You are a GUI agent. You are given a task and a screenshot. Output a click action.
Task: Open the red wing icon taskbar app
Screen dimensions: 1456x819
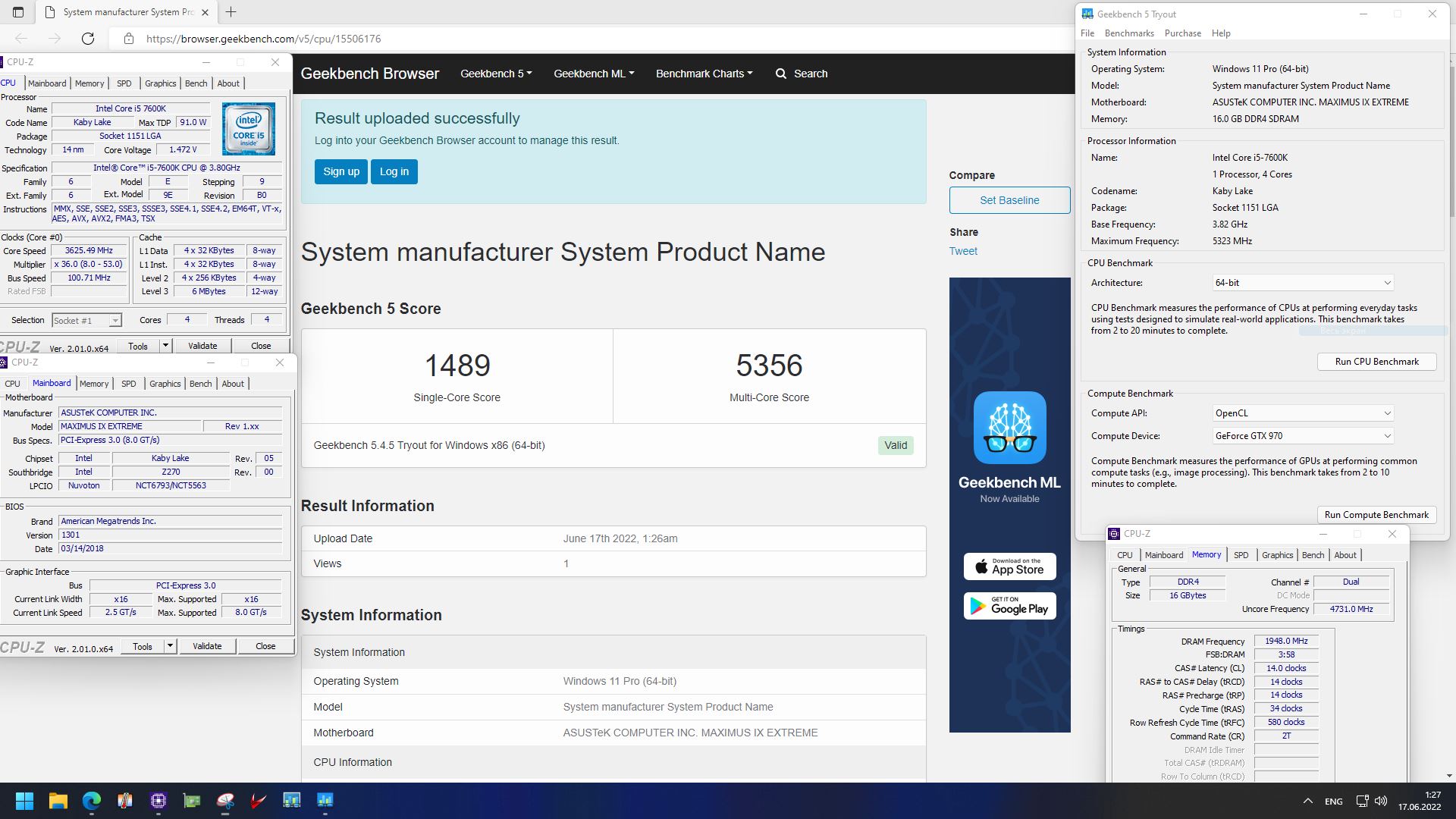(x=259, y=800)
